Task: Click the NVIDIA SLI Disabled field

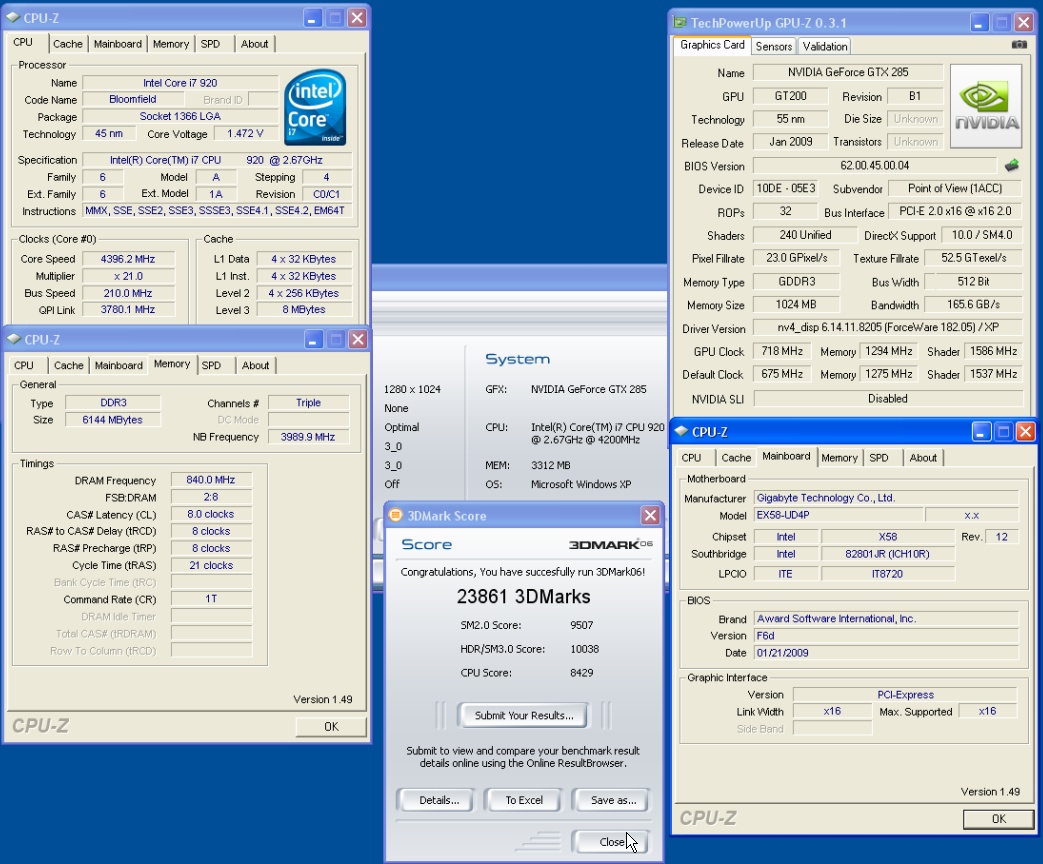Action: tap(887, 398)
